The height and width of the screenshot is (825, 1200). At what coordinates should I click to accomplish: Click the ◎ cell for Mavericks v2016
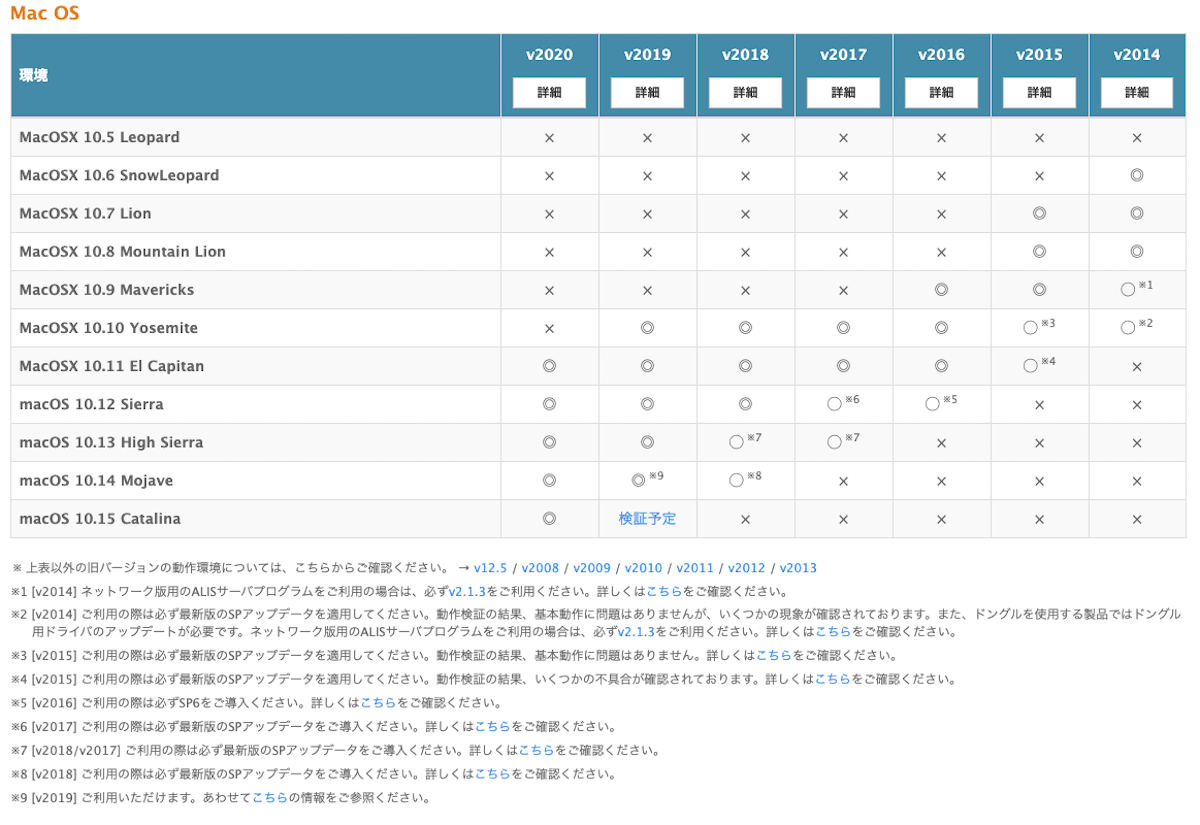pos(941,289)
